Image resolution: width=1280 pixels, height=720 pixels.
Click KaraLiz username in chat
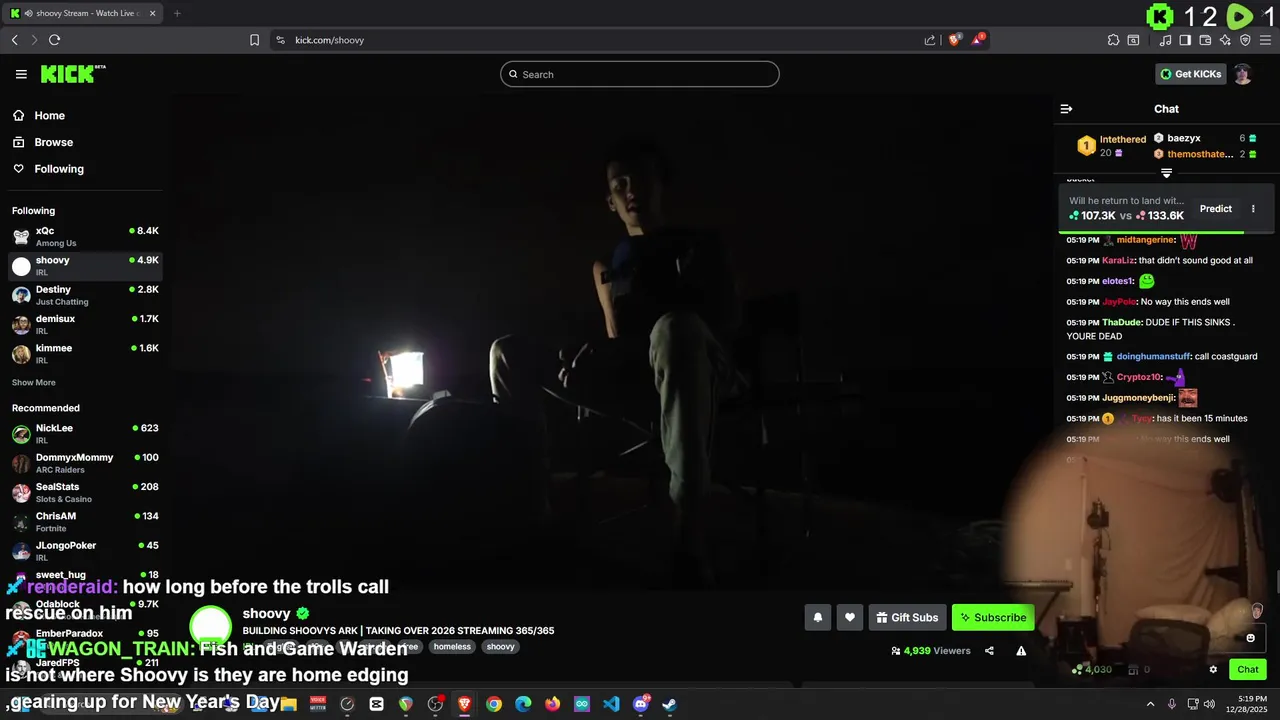[x=1119, y=261]
